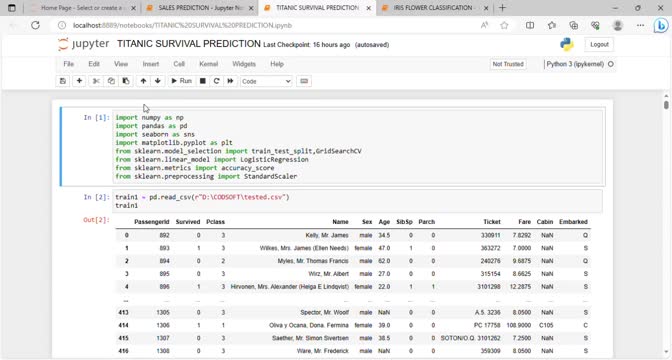
Task: Click the Run button
Action: click(181, 81)
